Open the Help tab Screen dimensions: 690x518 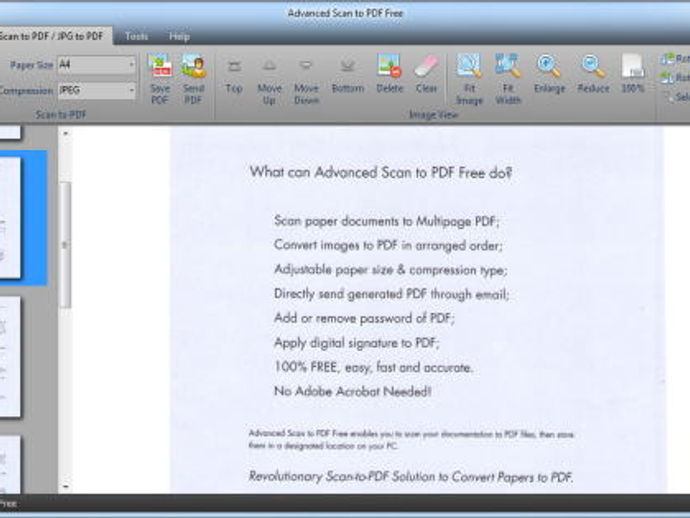click(x=179, y=36)
